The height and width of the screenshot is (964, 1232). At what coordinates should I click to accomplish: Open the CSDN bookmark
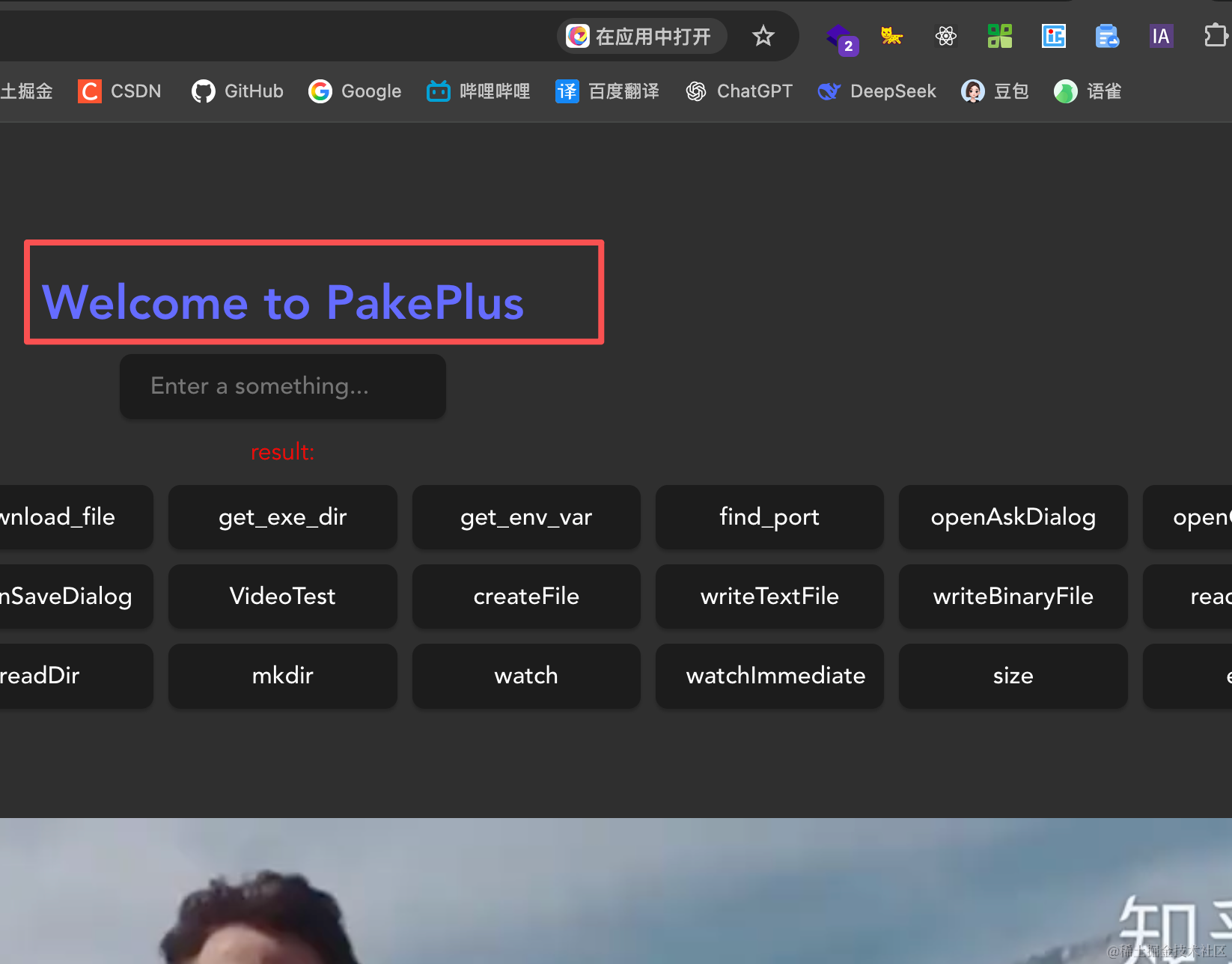click(120, 91)
